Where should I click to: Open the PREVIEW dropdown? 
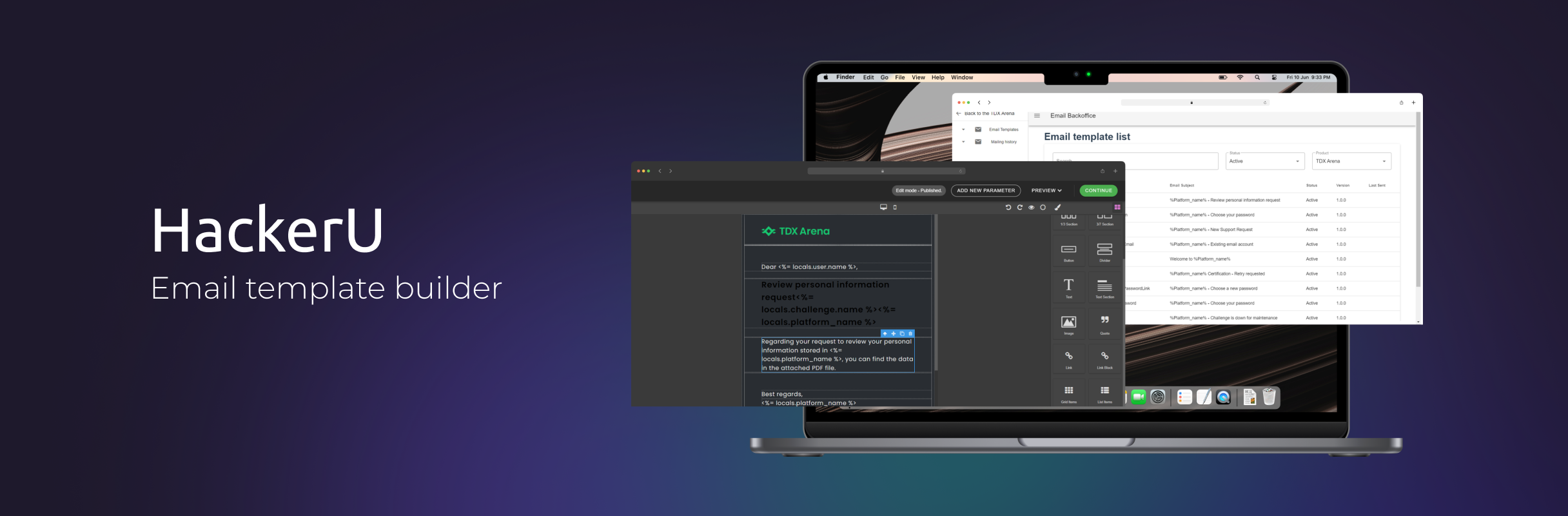click(x=1046, y=190)
